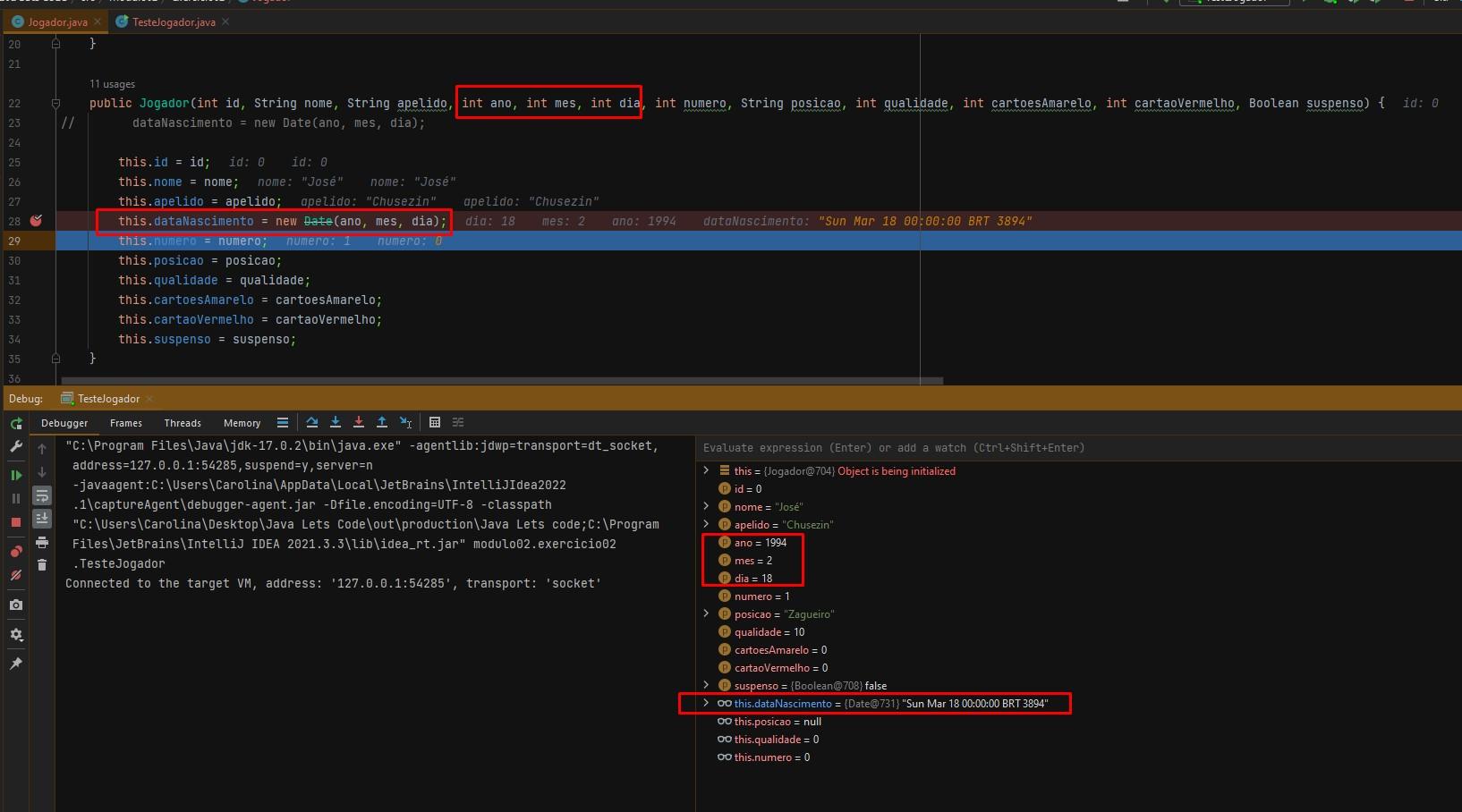Image resolution: width=1462 pixels, height=812 pixels.
Task: Select the 'cartoesAmarelo = 0' variable row
Action: pos(1078,650)
